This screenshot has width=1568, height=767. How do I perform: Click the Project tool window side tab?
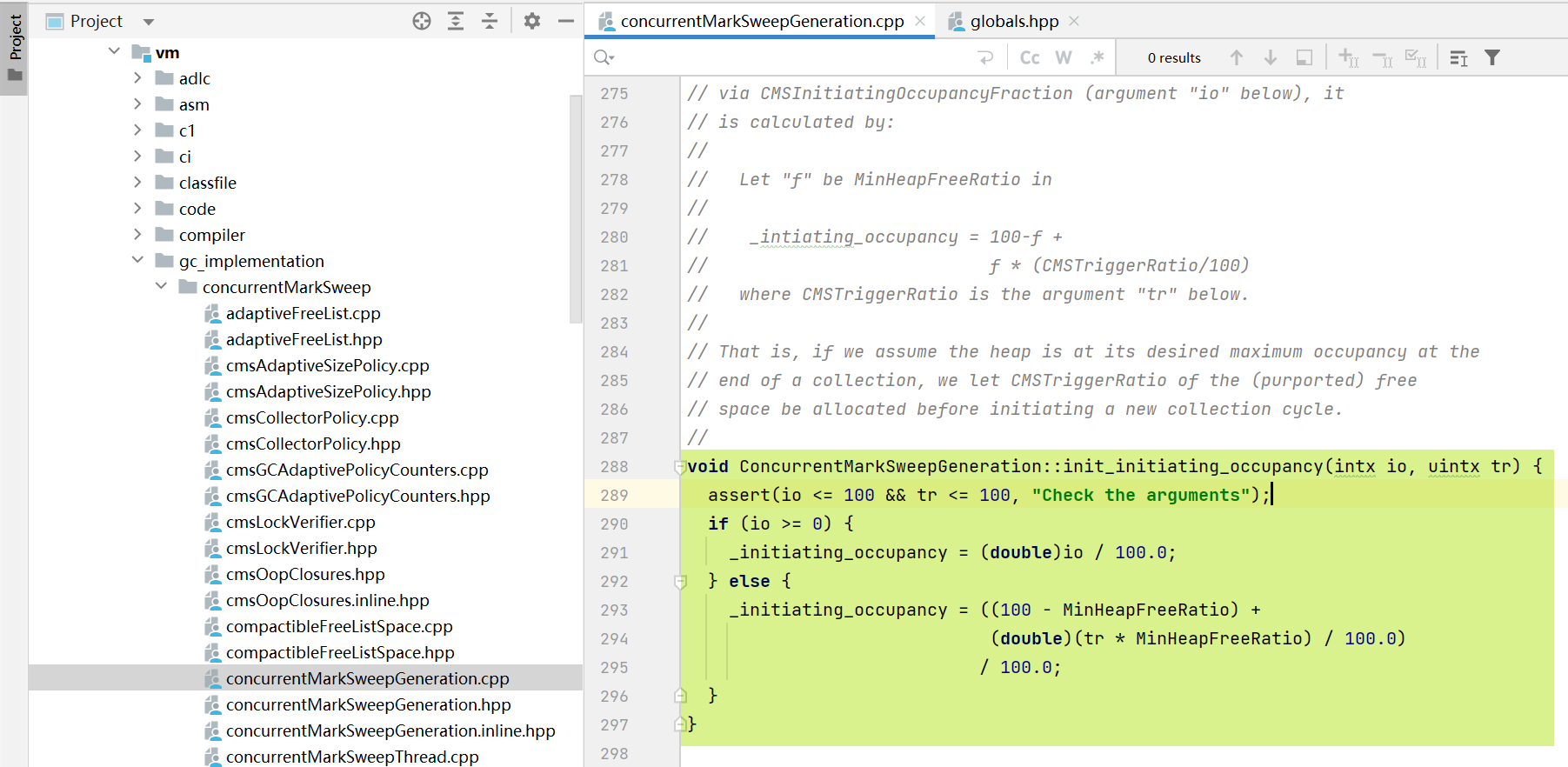coord(15,48)
